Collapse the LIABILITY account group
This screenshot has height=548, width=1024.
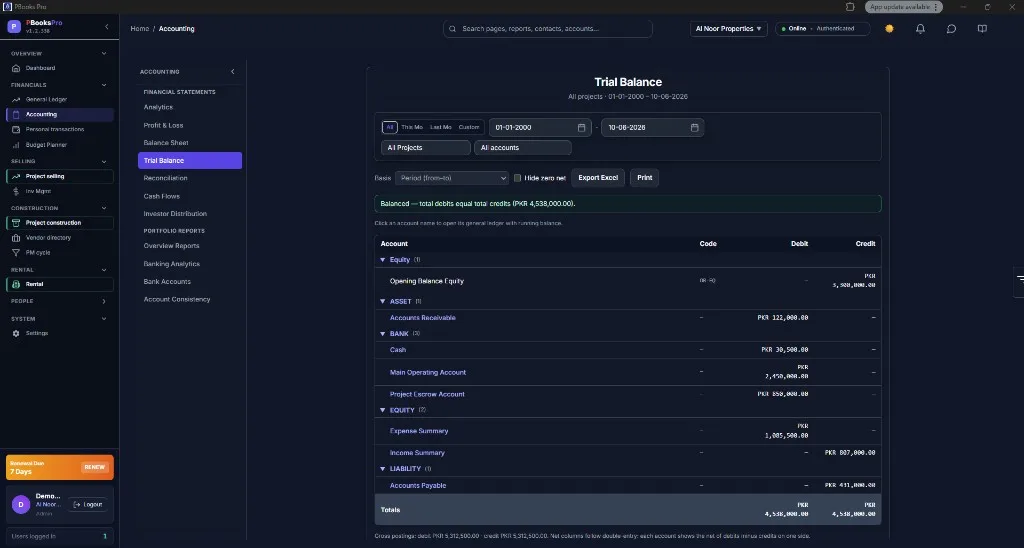click(x=383, y=469)
